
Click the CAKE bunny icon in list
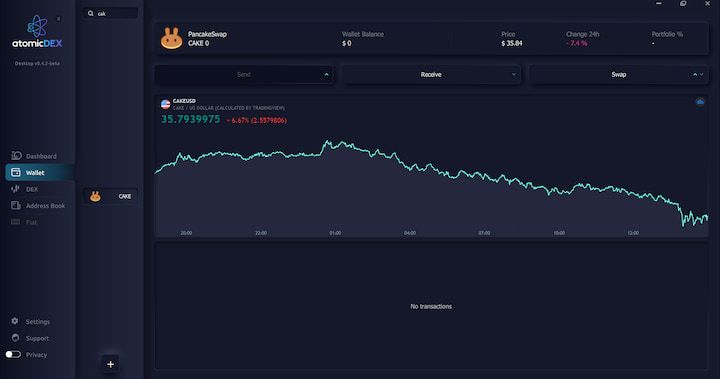click(x=95, y=196)
